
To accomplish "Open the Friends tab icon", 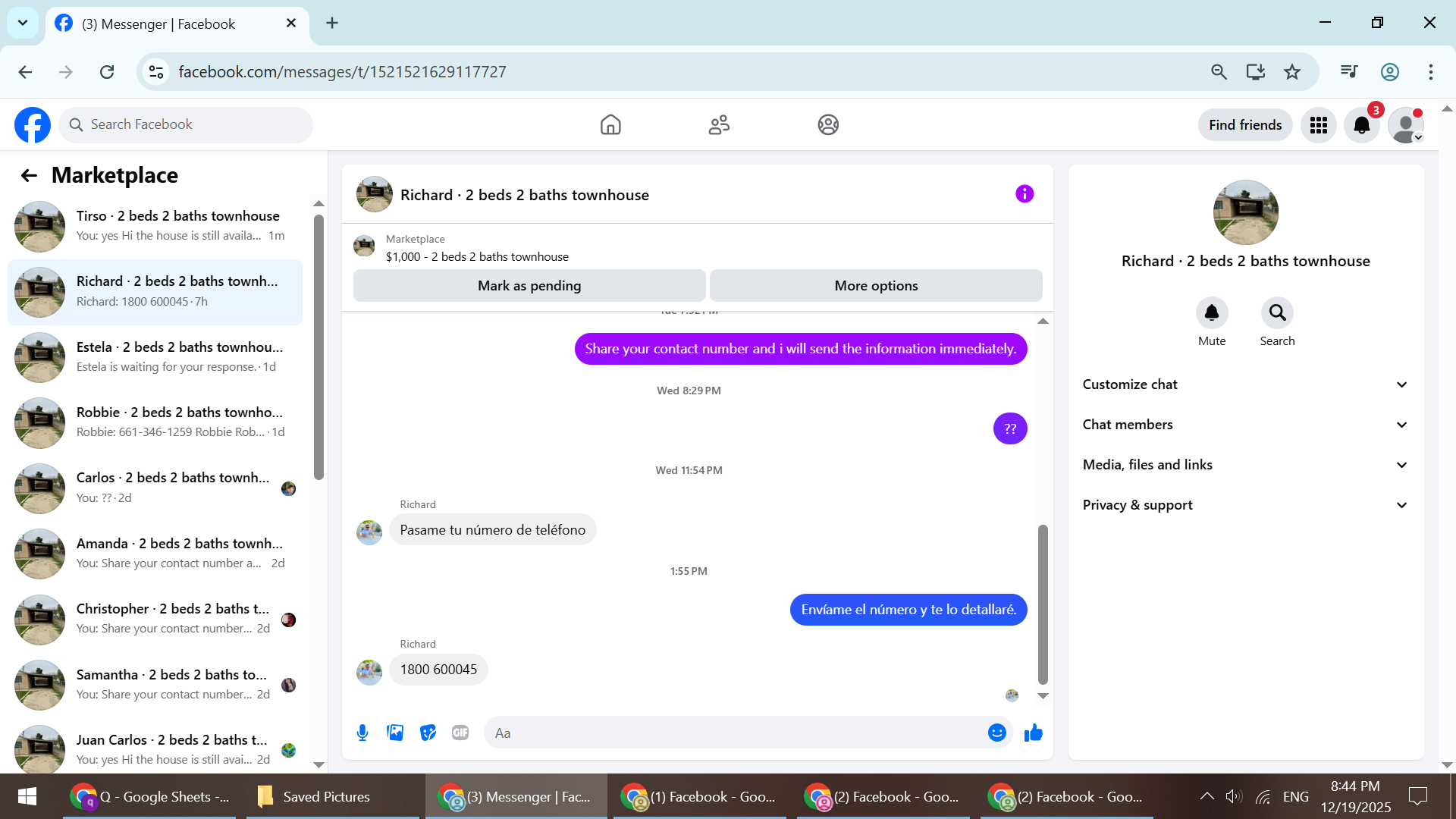I will click(x=719, y=125).
